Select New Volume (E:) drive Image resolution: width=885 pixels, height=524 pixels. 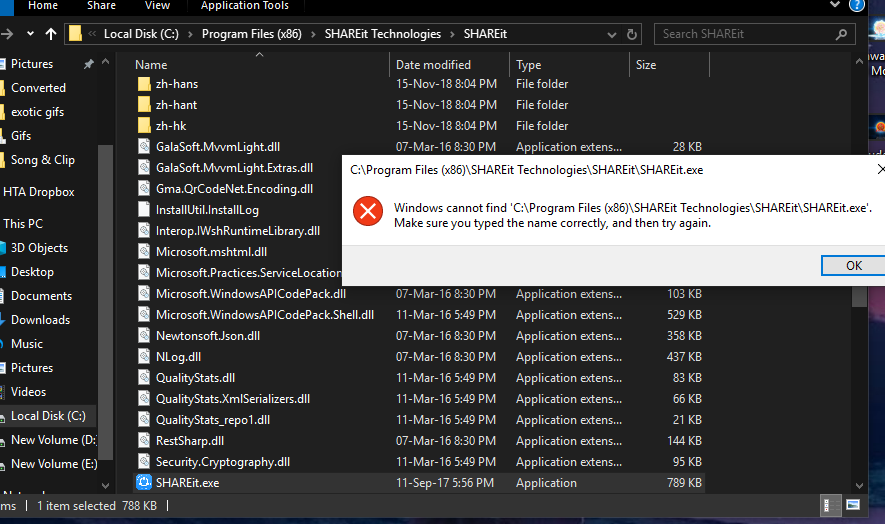pyautogui.click(x=54, y=464)
